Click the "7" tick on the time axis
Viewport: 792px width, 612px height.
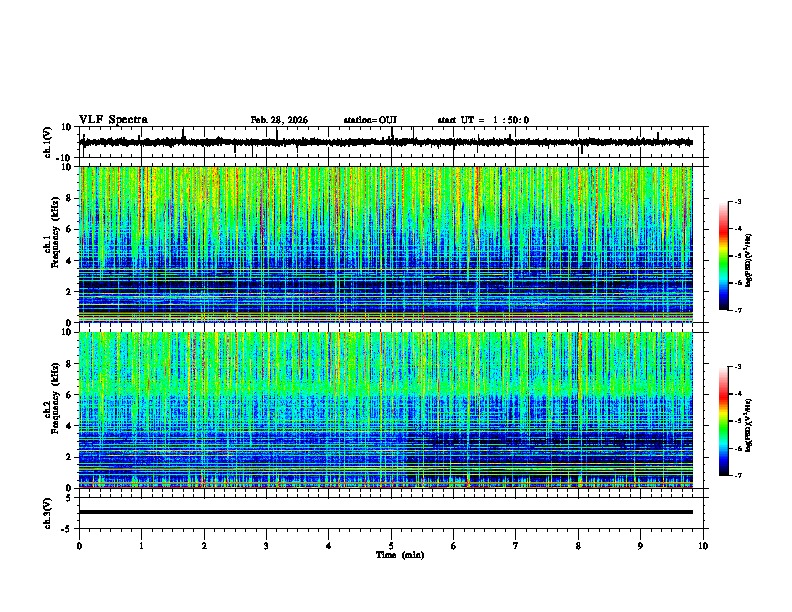pos(516,546)
